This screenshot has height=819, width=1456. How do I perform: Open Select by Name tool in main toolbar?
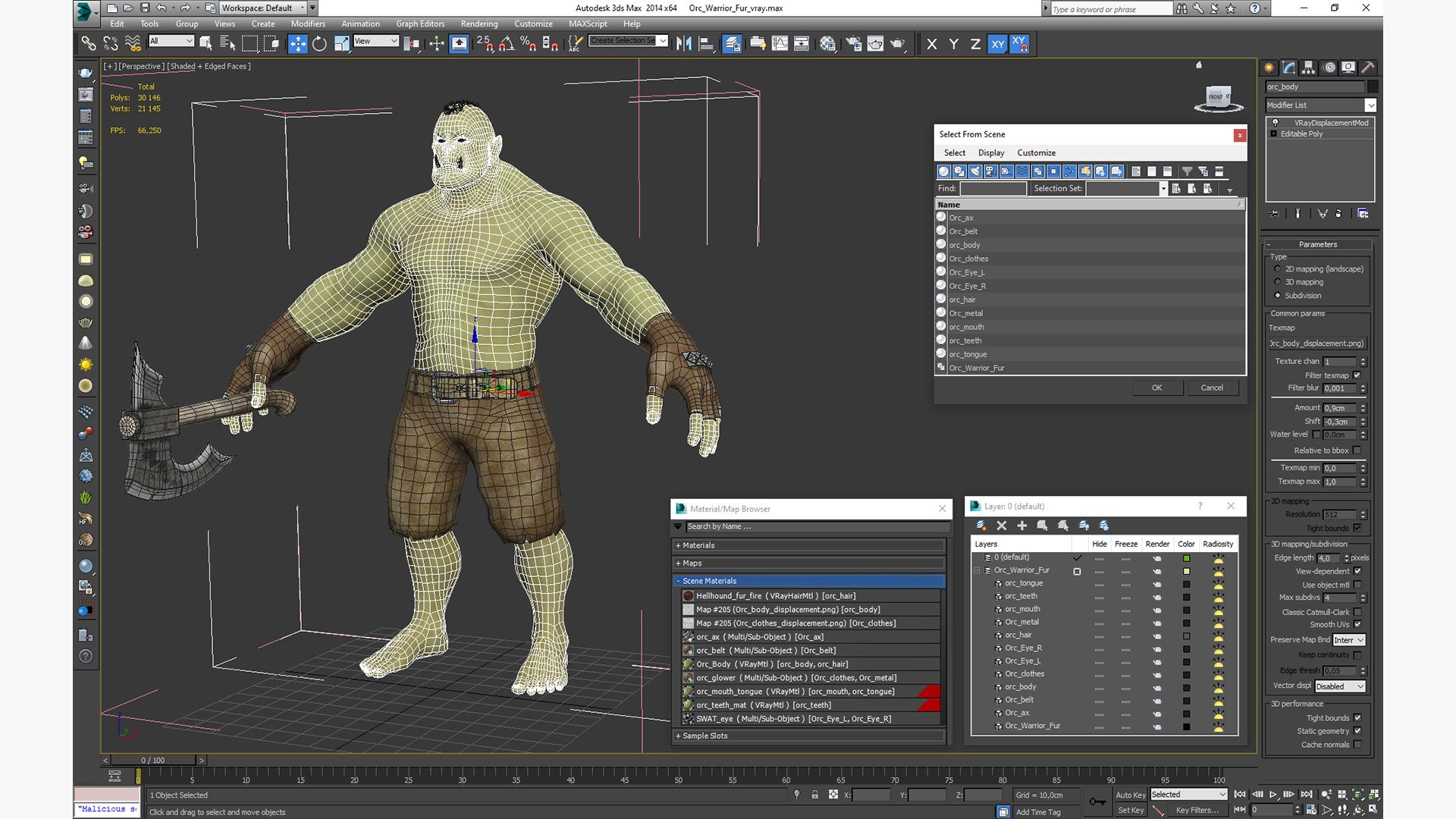227,44
